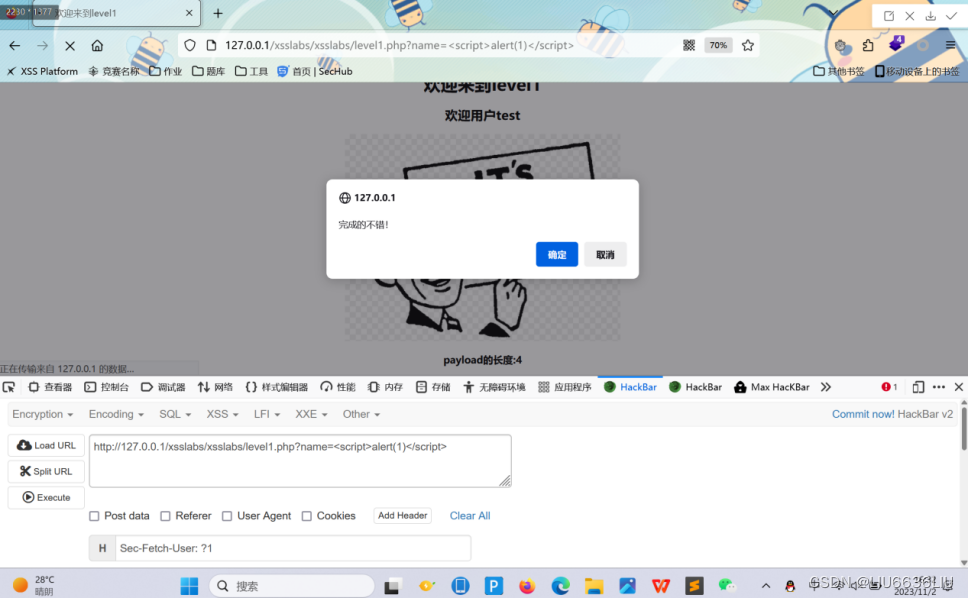
Task: Click the Commit now! link
Action: point(862,414)
